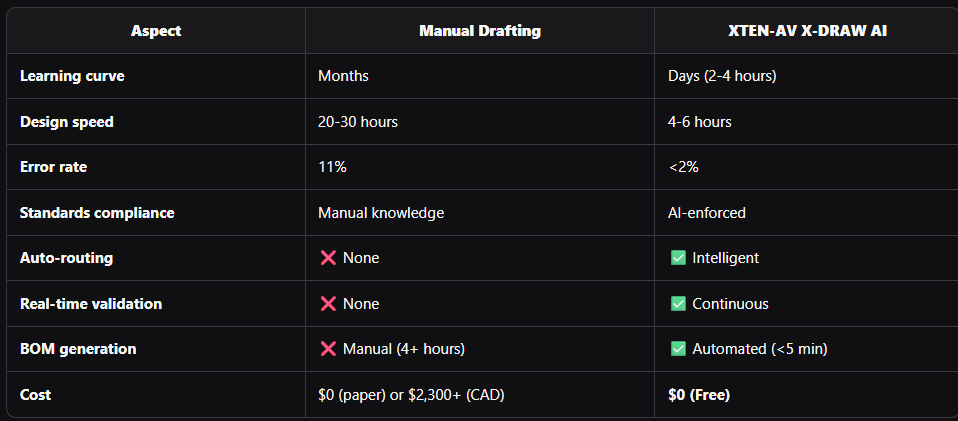Click the red X next to Manual (4+ hours)
The width and height of the screenshot is (958, 421).
pyautogui.click(x=327, y=349)
